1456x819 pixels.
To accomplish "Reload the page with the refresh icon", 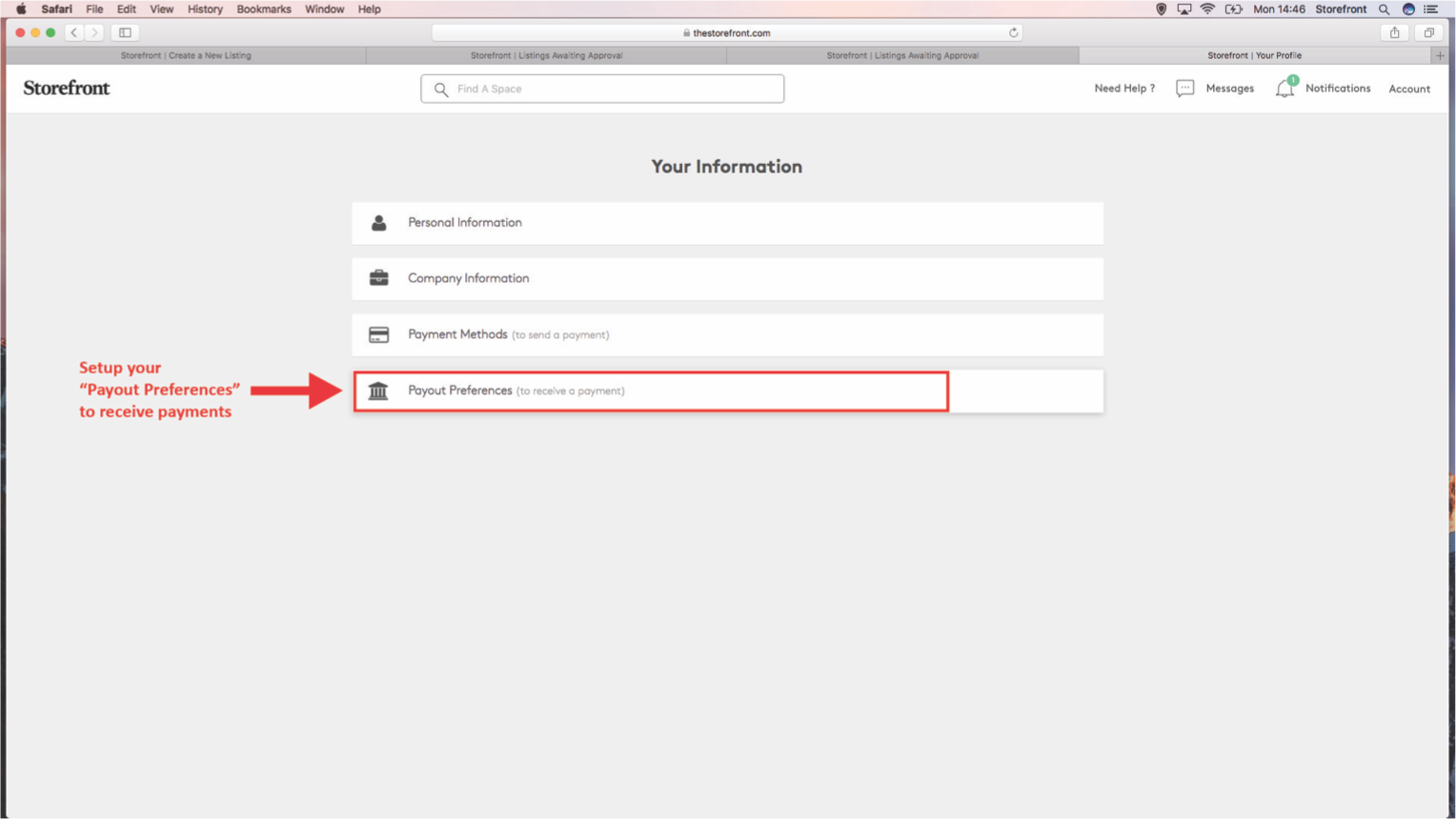I will (1013, 32).
